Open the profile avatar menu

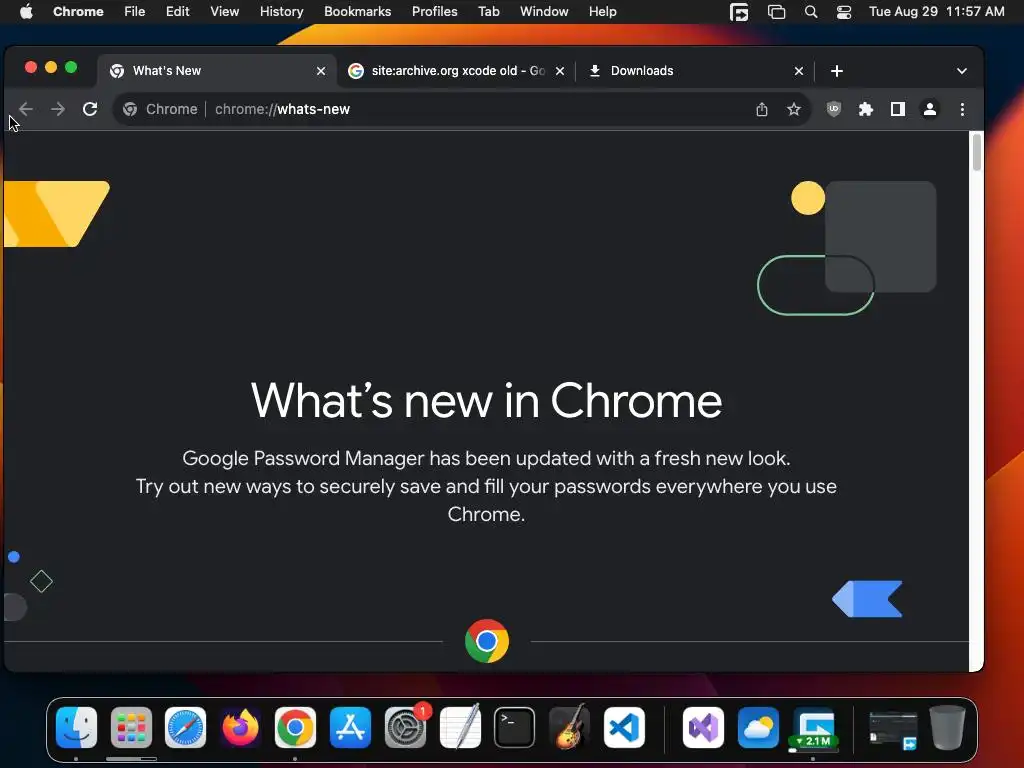[930, 109]
